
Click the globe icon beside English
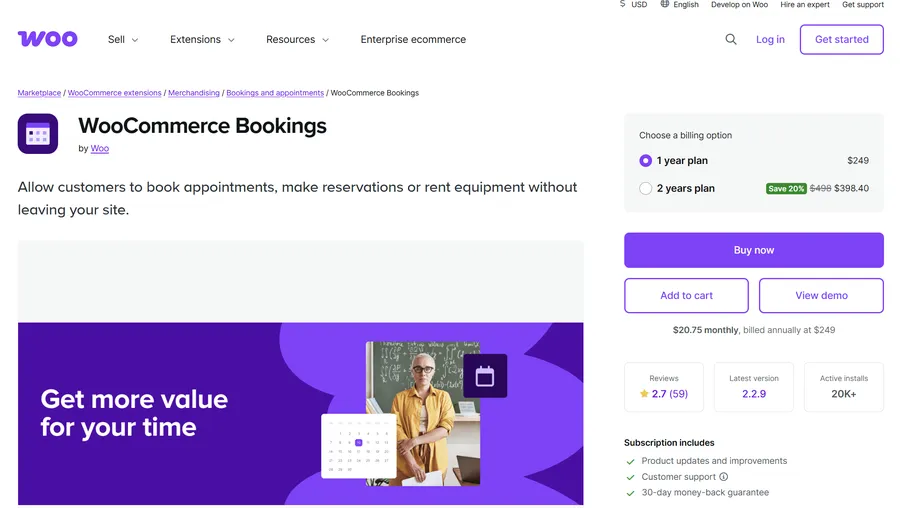click(665, 4)
